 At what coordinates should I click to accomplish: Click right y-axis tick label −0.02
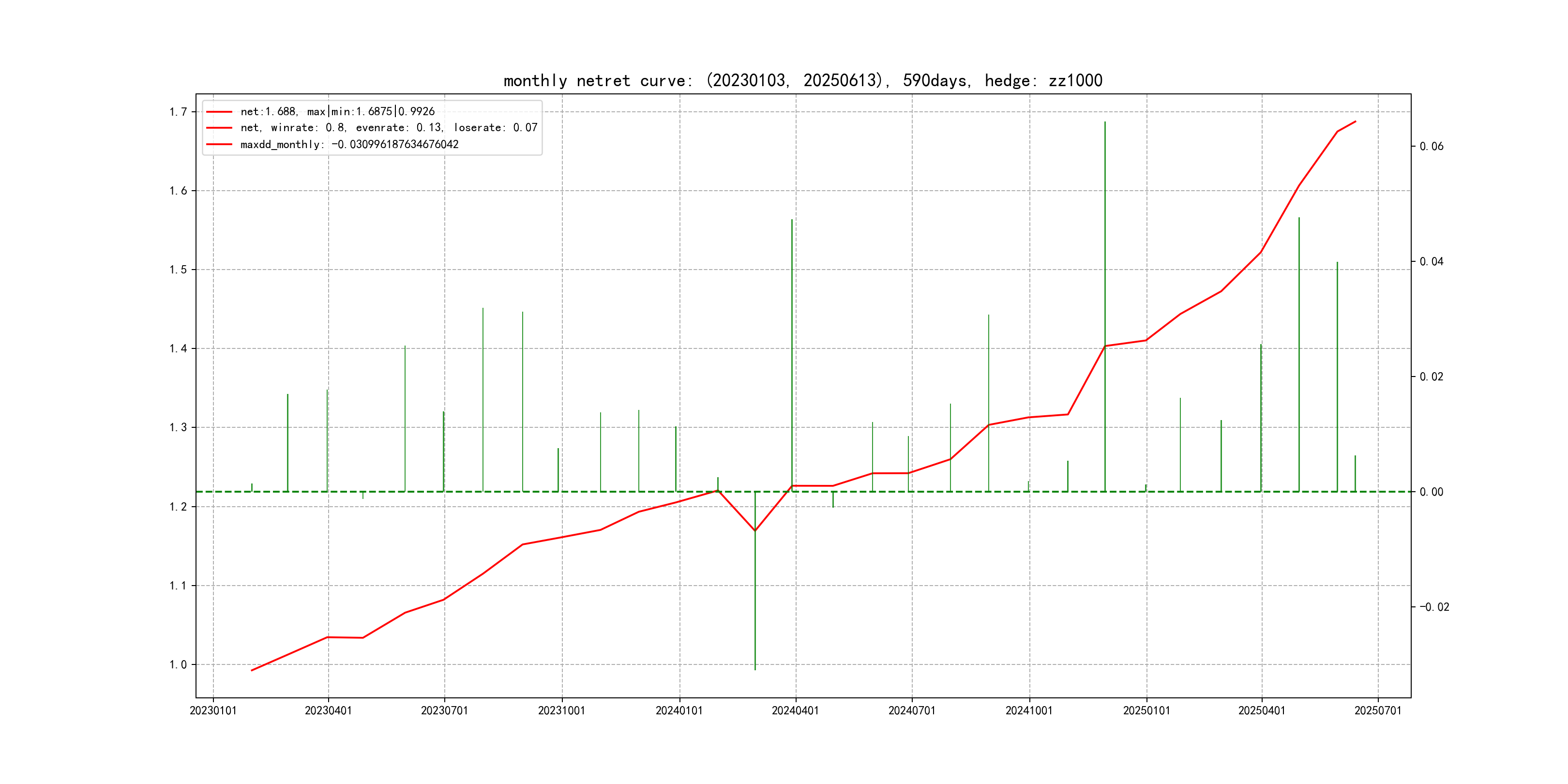point(1434,607)
